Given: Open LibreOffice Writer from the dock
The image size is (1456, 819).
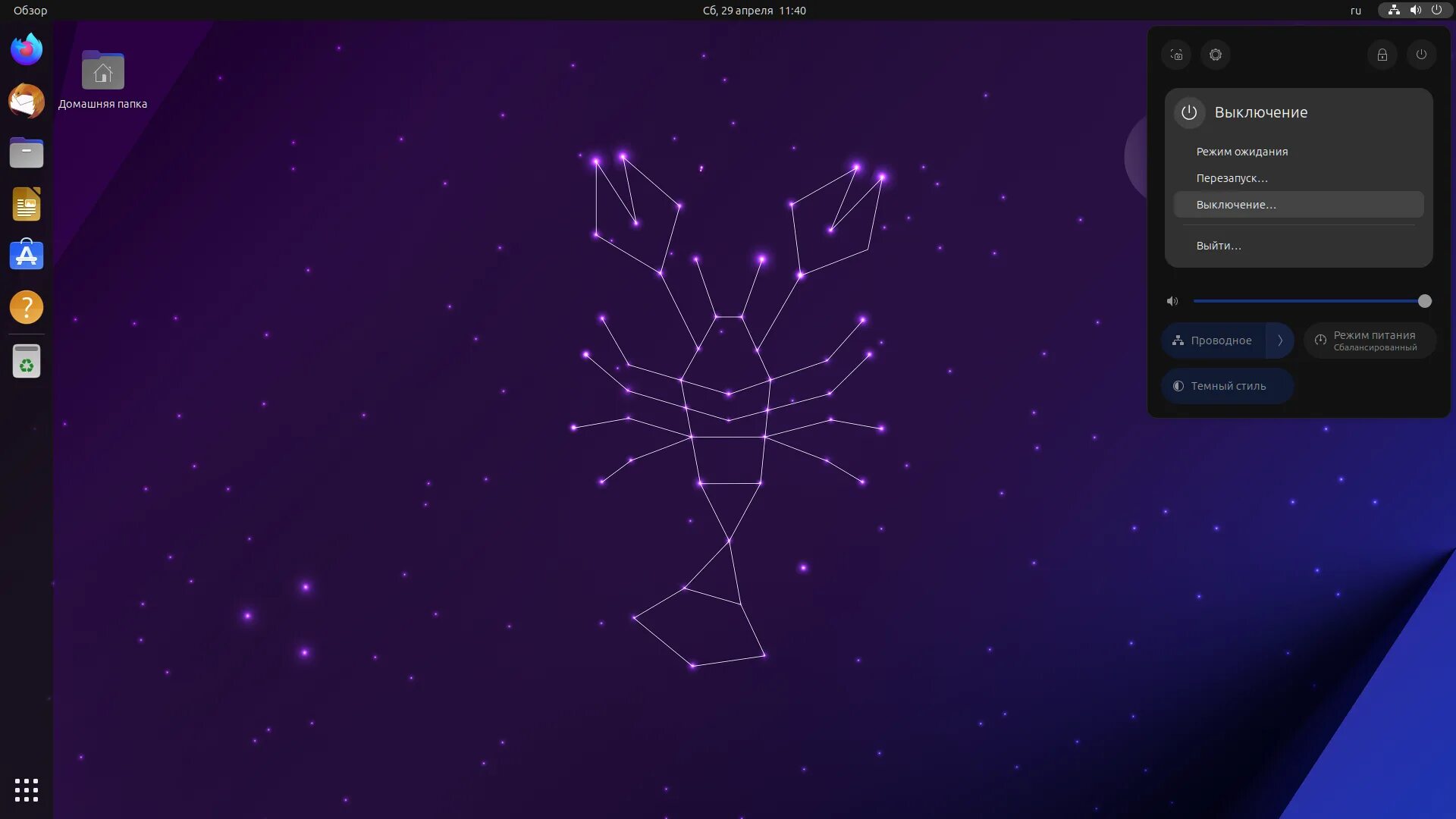Looking at the screenshot, I should pos(27,204).
